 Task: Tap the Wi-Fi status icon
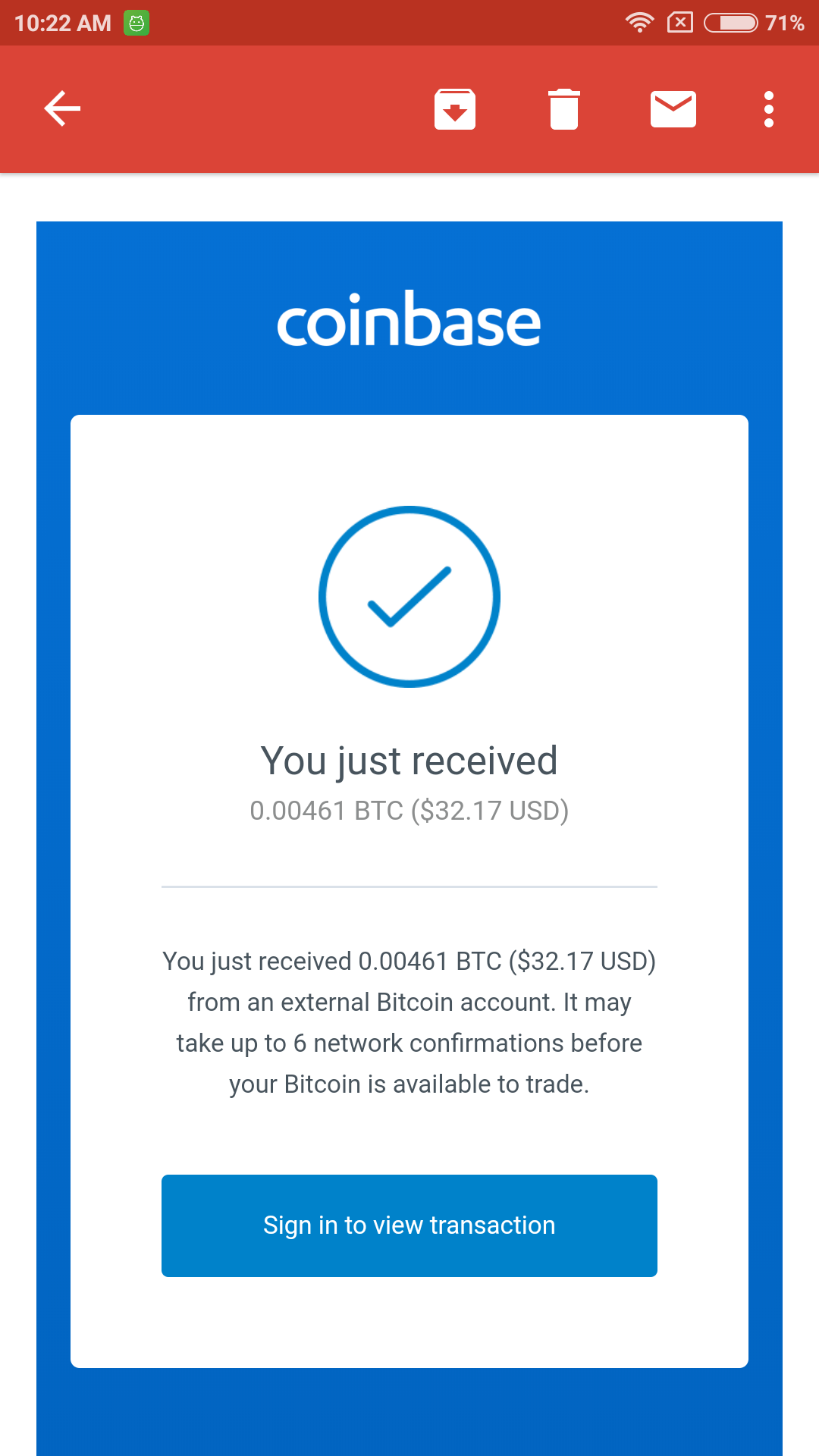coord(639,23)
